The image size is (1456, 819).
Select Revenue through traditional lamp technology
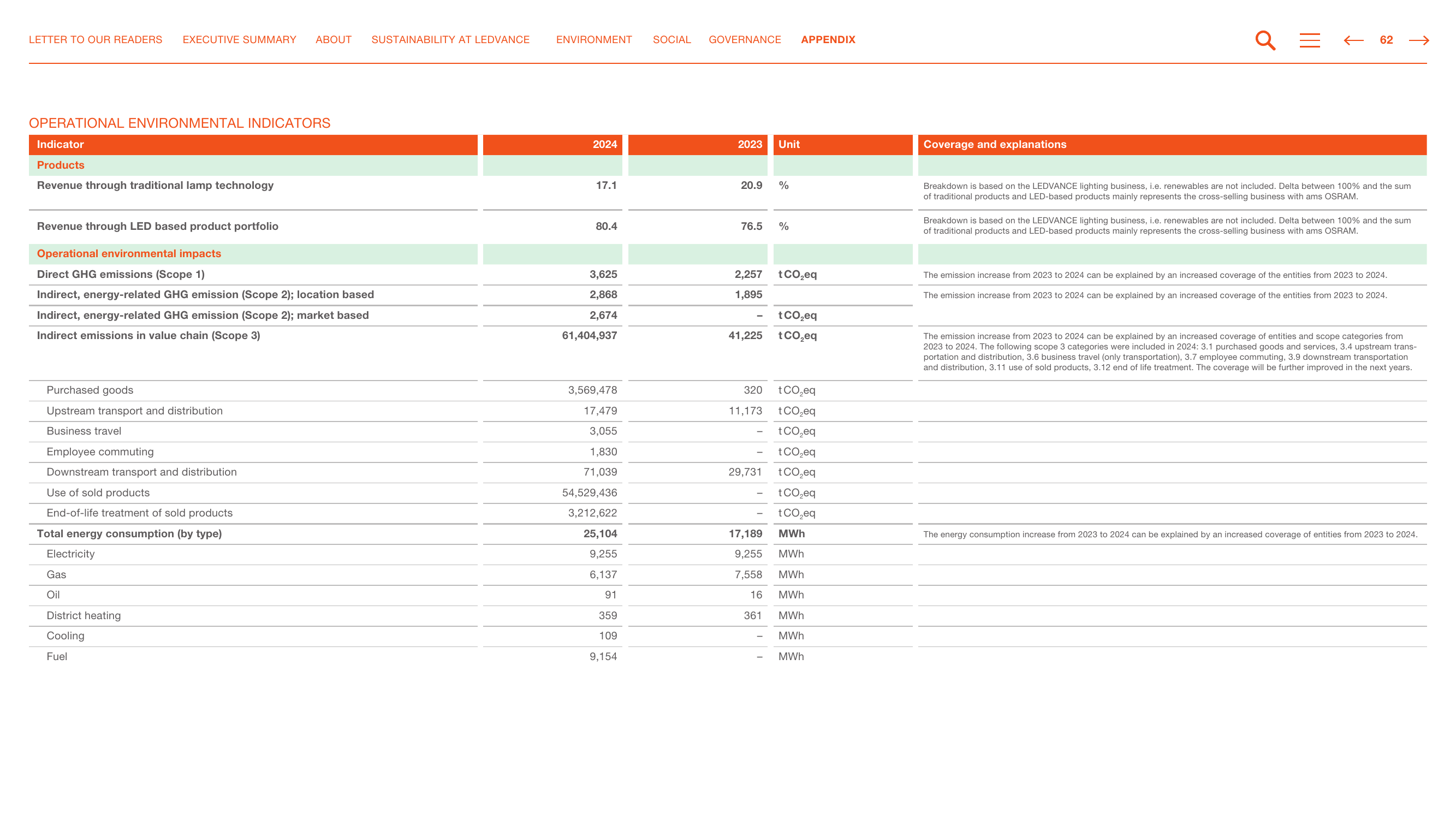(x=155, y=186)
